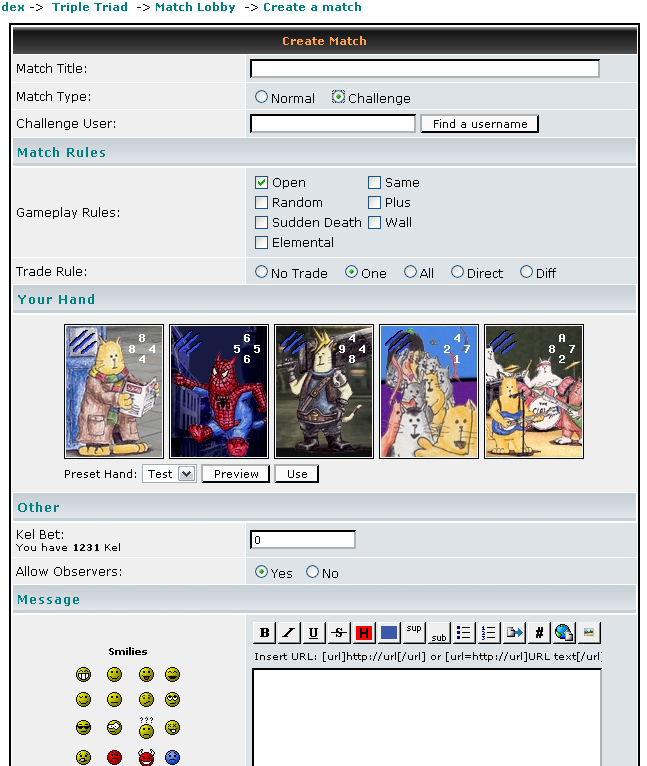Image resolution: width=647 pixels, height=766 pixels.
Task: Click the Kel Bet amount field
Action: pyautogui.click(x=302, y=540)
